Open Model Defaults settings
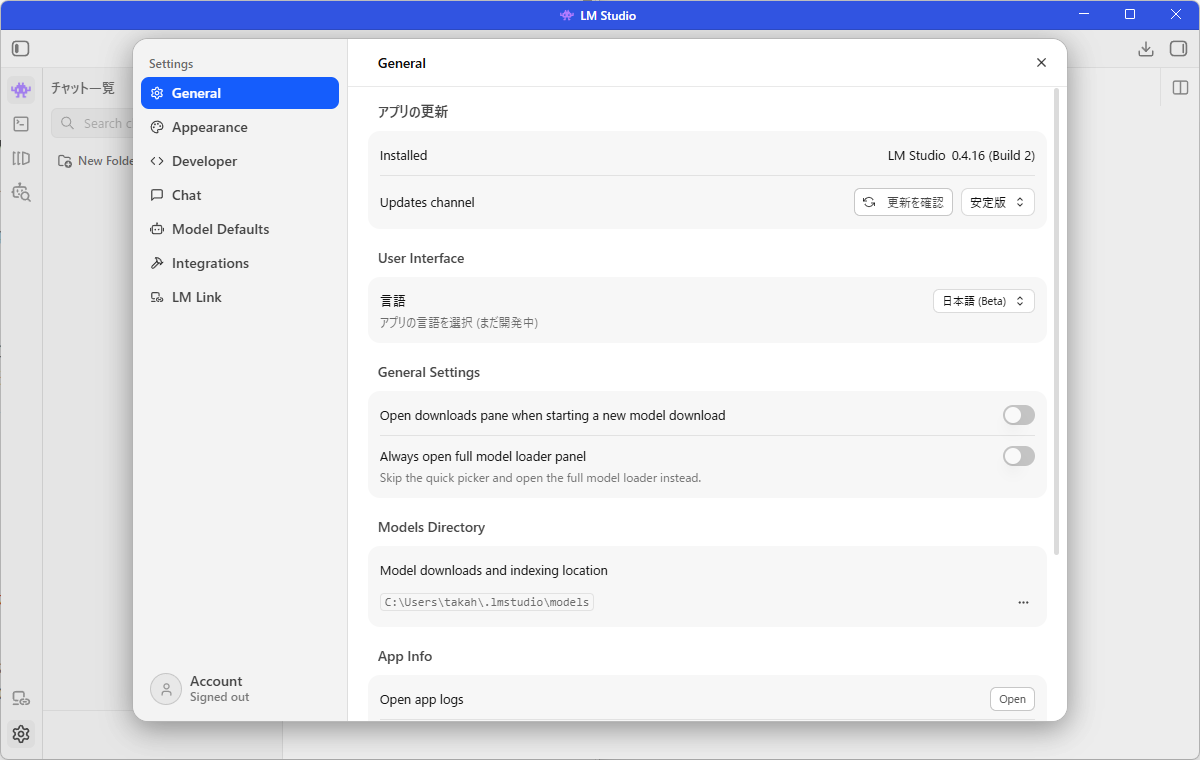 (240, 229)
